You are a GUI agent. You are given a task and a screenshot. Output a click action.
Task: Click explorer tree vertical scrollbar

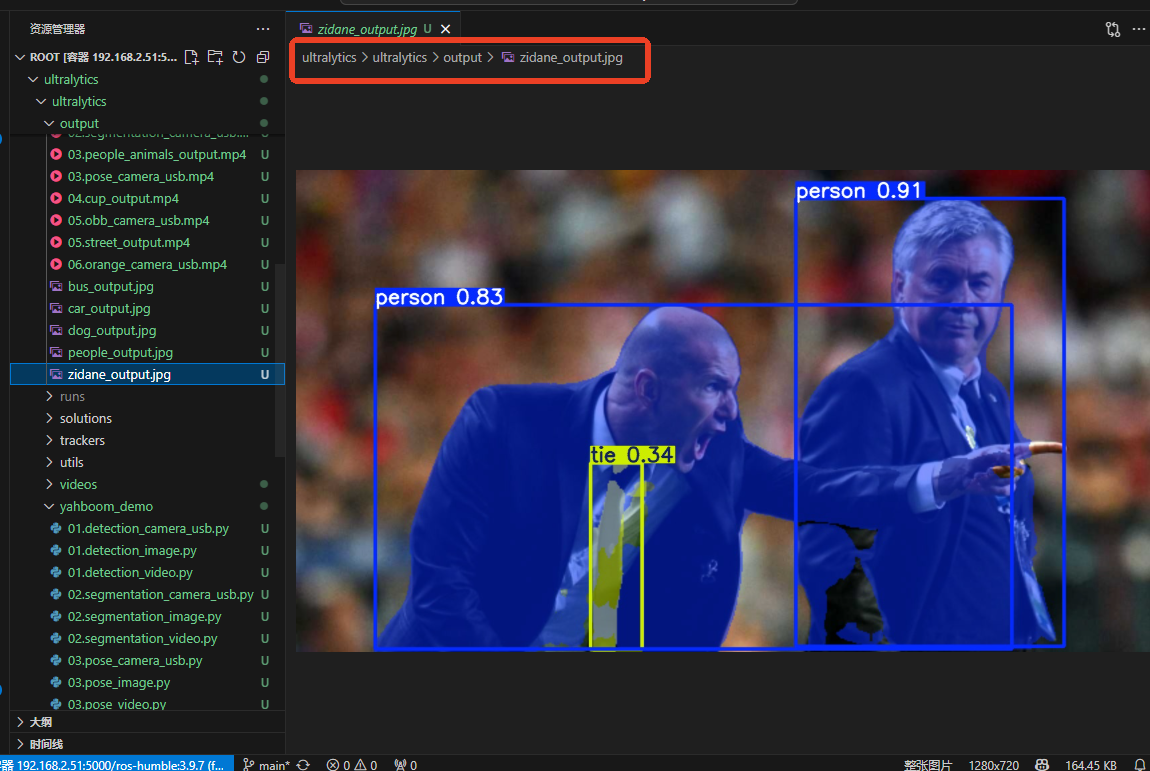click(279, 359)
